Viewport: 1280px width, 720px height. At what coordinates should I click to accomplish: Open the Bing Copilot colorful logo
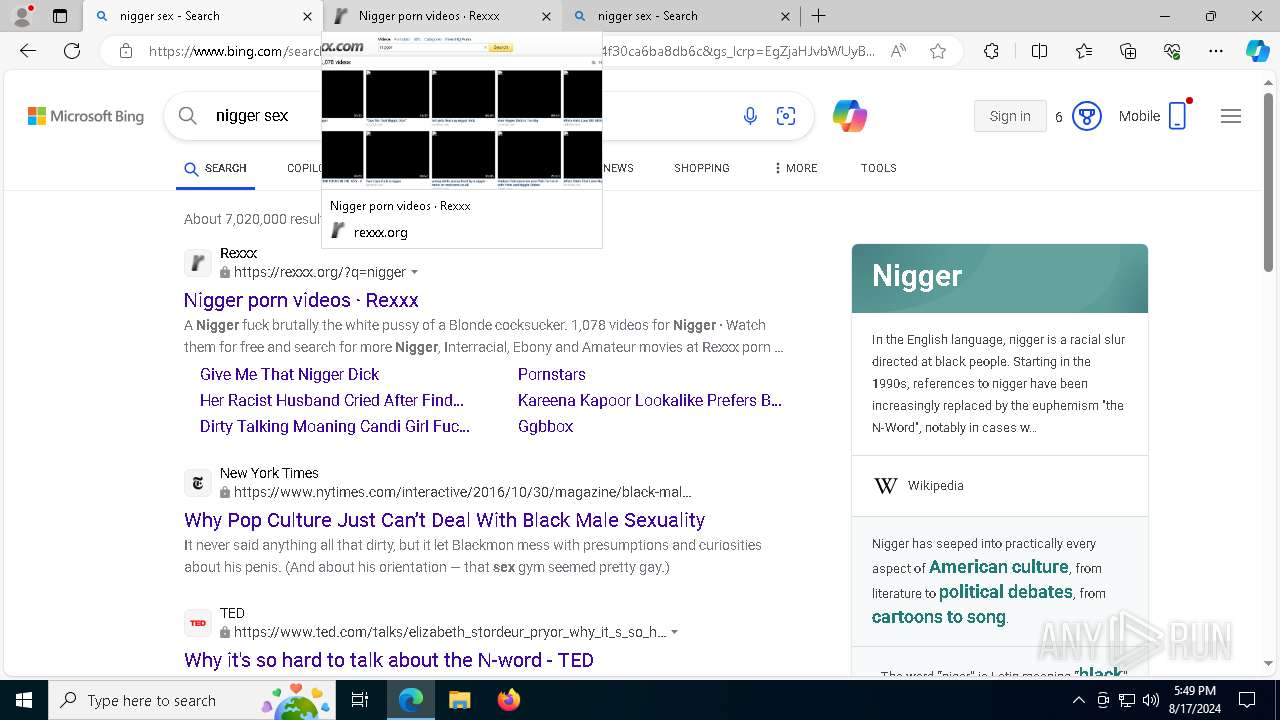(849, 116)
